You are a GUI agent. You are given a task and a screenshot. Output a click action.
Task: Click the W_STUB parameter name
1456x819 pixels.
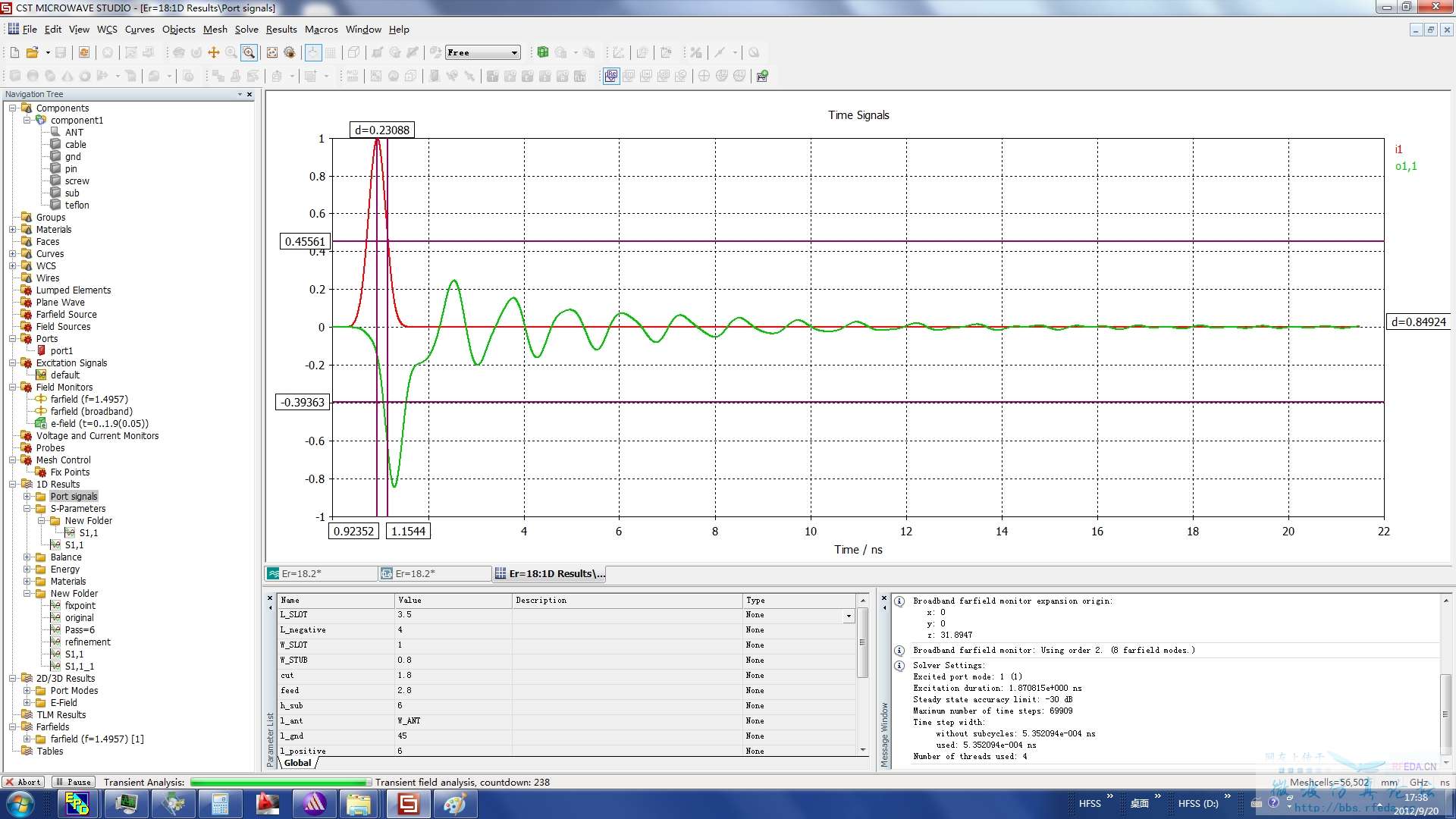[294, 661]
